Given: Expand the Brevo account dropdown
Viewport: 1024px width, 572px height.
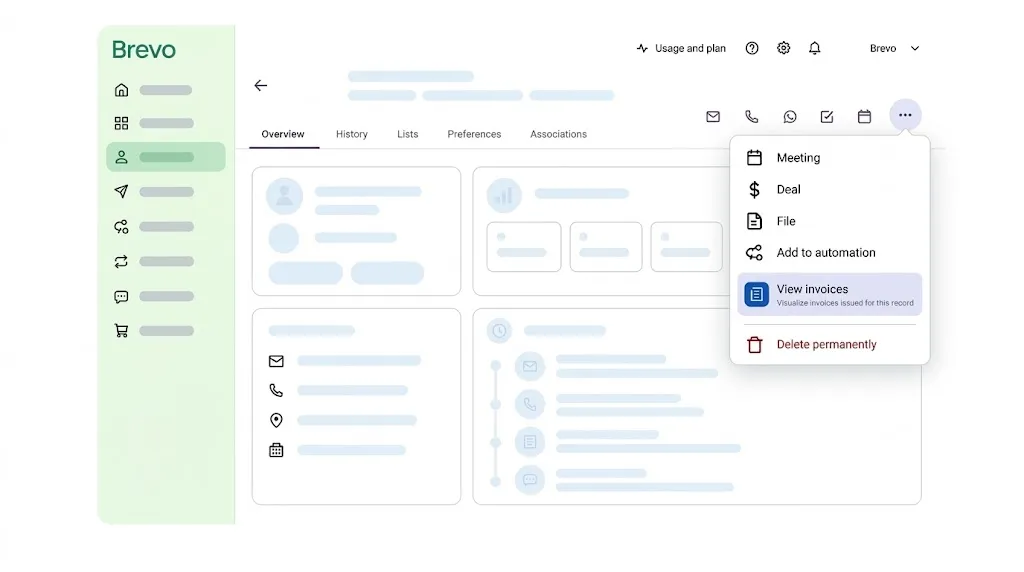Looking at the screenshot, I should [895, 48].
